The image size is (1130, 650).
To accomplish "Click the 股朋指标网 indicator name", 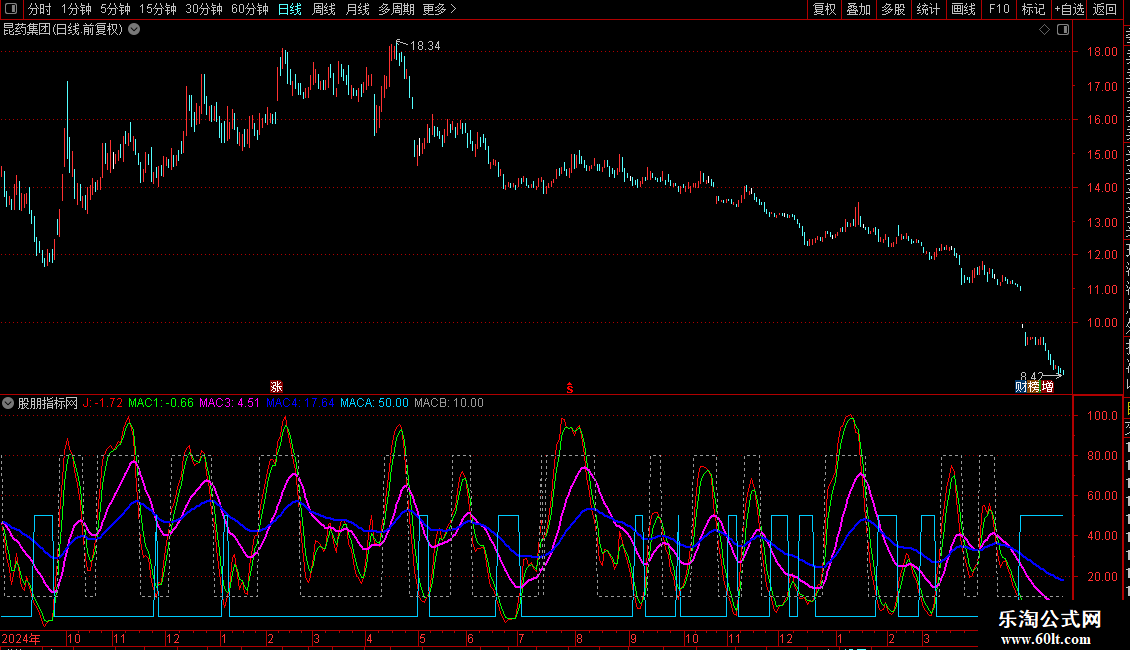I will (48, 403).
